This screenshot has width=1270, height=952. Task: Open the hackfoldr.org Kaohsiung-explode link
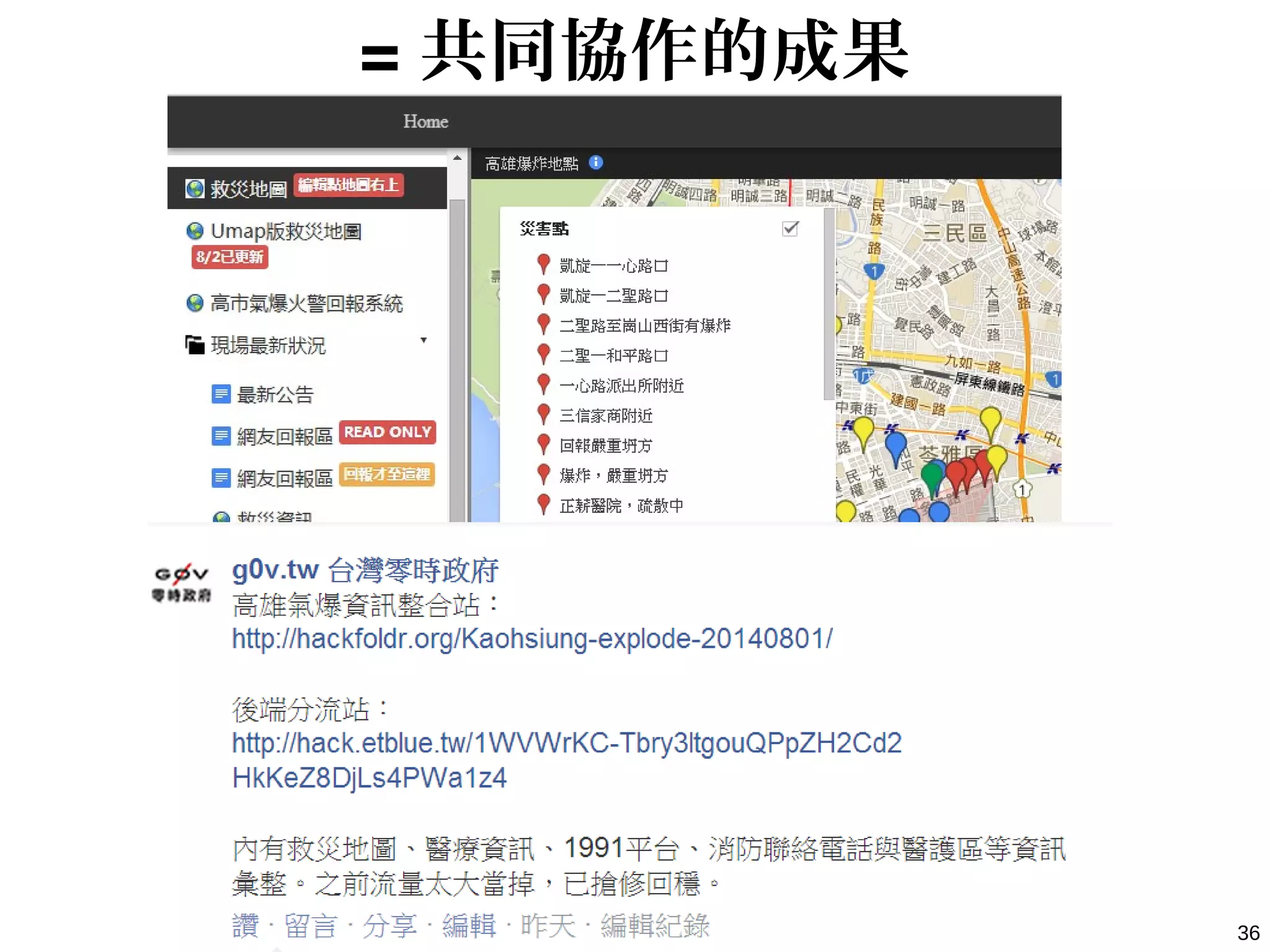[532, 639]
